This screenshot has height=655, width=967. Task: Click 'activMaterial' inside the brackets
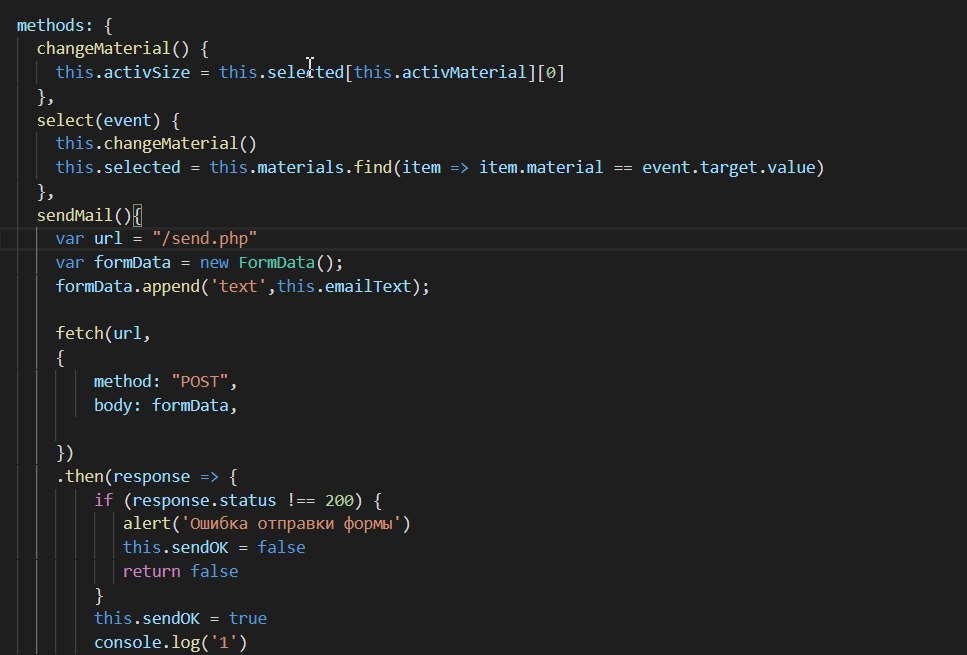point(464,73)
